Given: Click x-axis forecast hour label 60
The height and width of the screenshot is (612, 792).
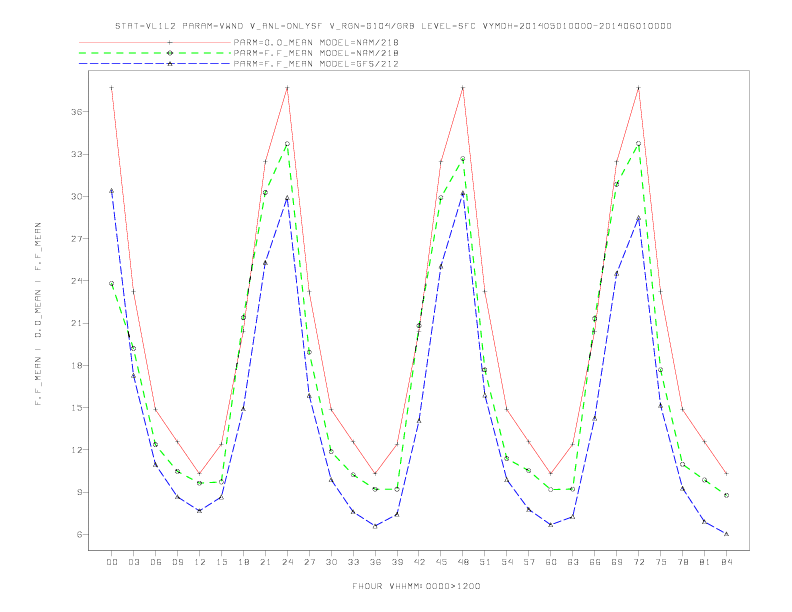Looking at the screenshot, I should [x=551, y=562].
